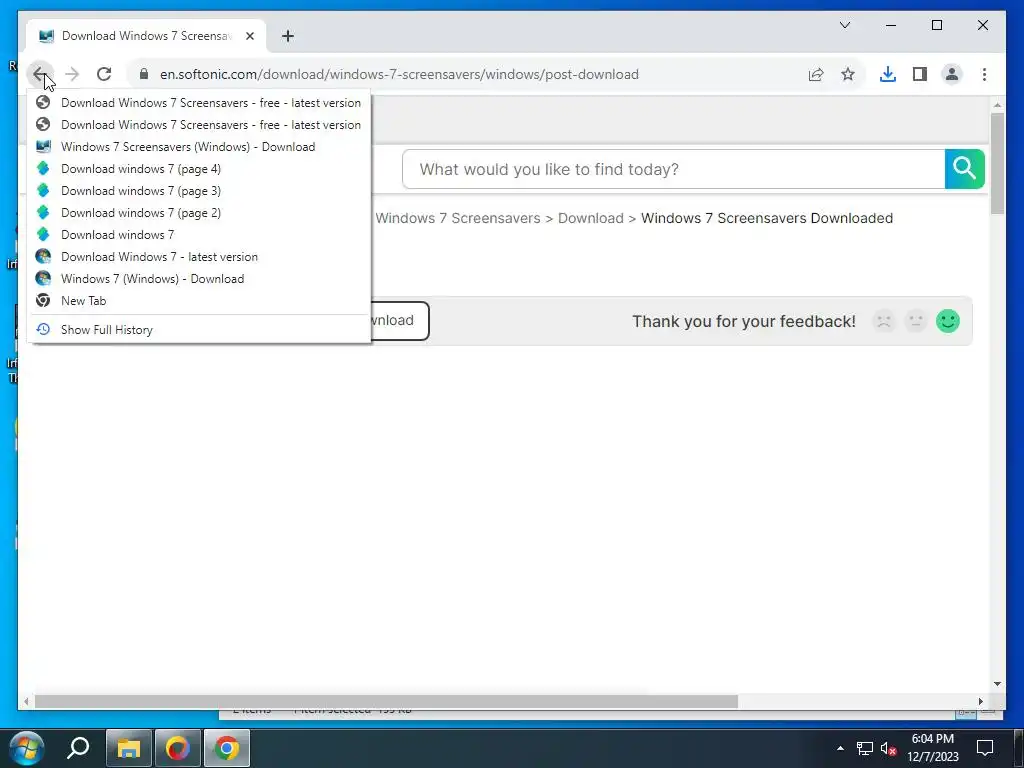This screenshot has width=1024, height=768.
Task: Select first 'Download Windows 7 Screensavers - free' history entry
Action: pyautogui.click(x=199, y=103)
